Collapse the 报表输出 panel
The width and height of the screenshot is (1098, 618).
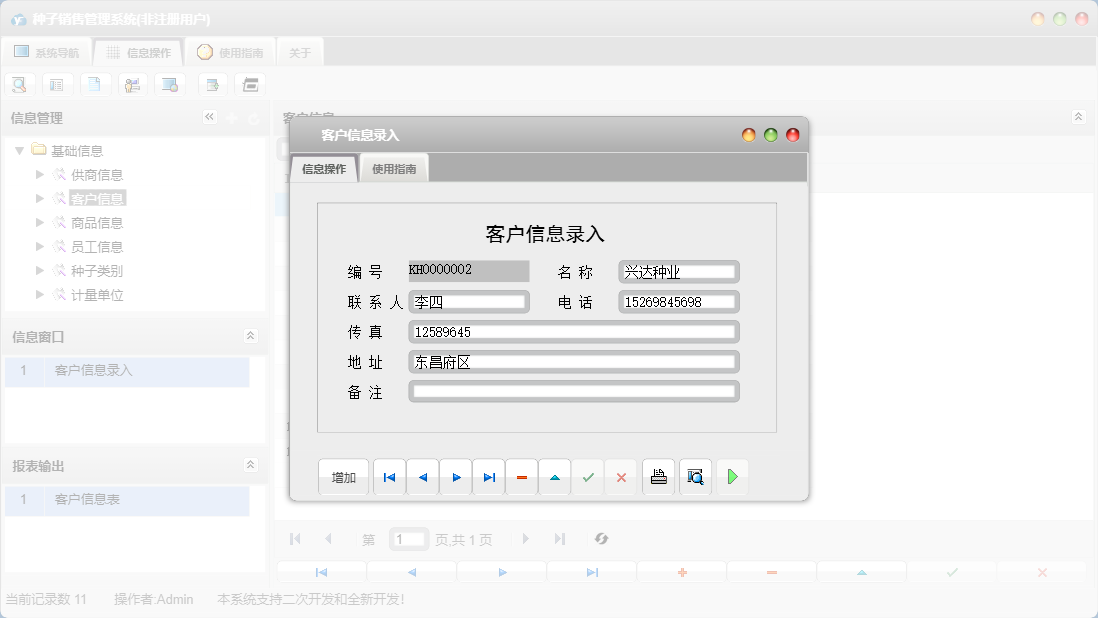point(253,465)
